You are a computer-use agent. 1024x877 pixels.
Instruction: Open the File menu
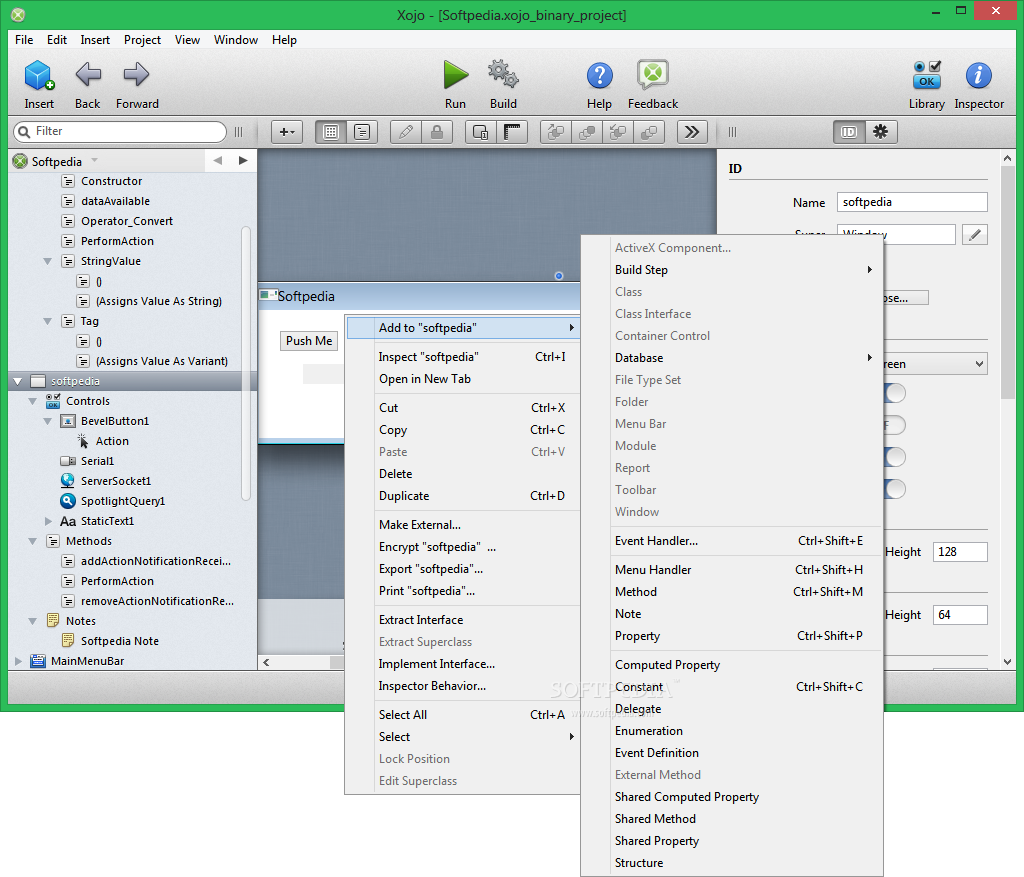[24, 40]
